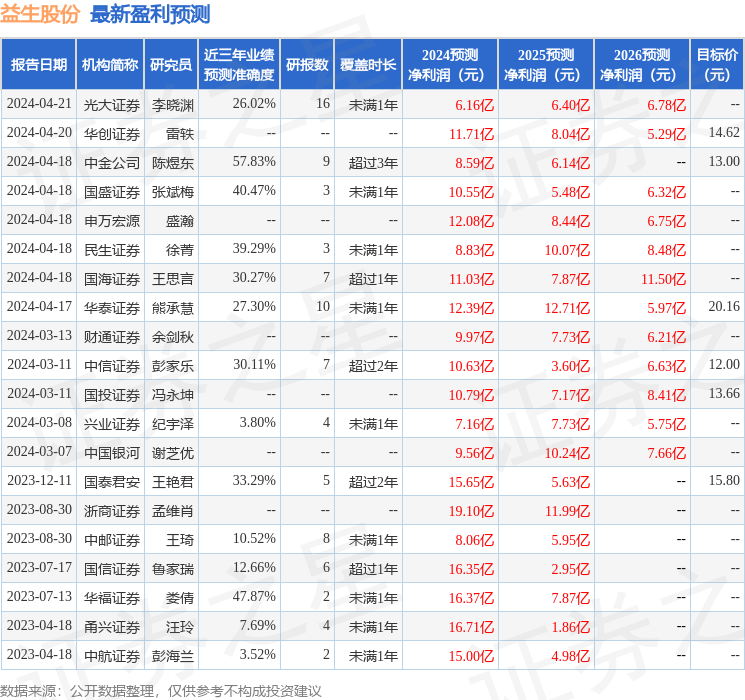The height and width of the screenshot is (700, 745).
Task: Select the 甬兴证券 institution cell
Action: point(112,627)
